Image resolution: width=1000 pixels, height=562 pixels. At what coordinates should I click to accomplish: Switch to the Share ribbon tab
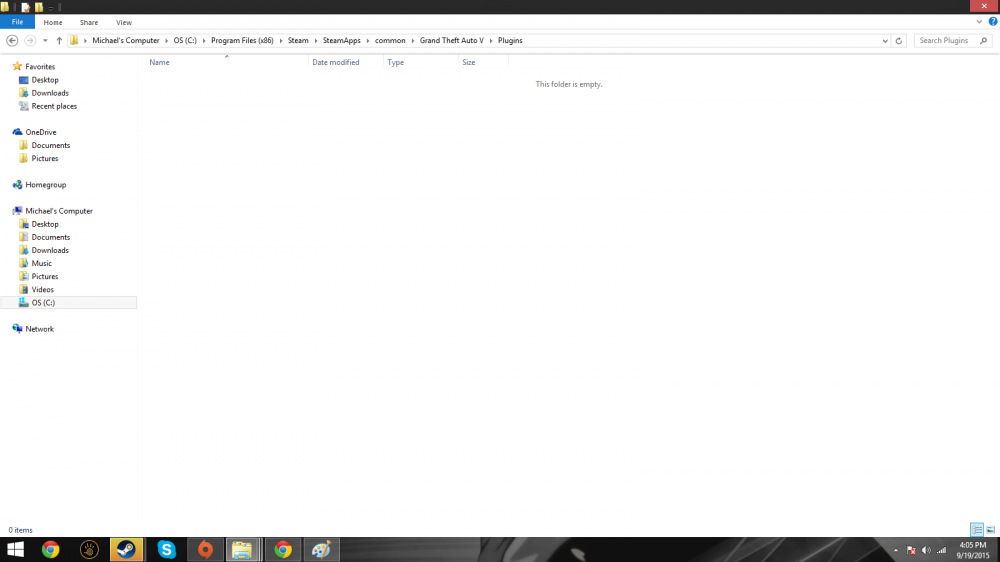(x=89, y=22)
